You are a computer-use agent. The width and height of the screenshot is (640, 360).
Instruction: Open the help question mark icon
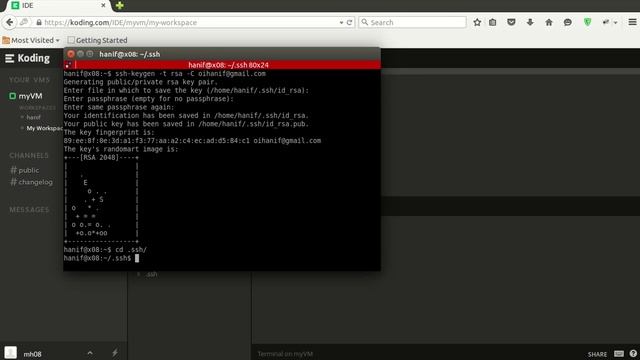pos(633,353)
